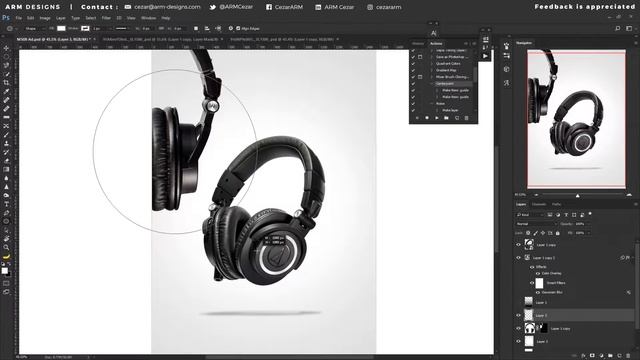
Task: Create new group folder icon in Layers
Action: 610,356
